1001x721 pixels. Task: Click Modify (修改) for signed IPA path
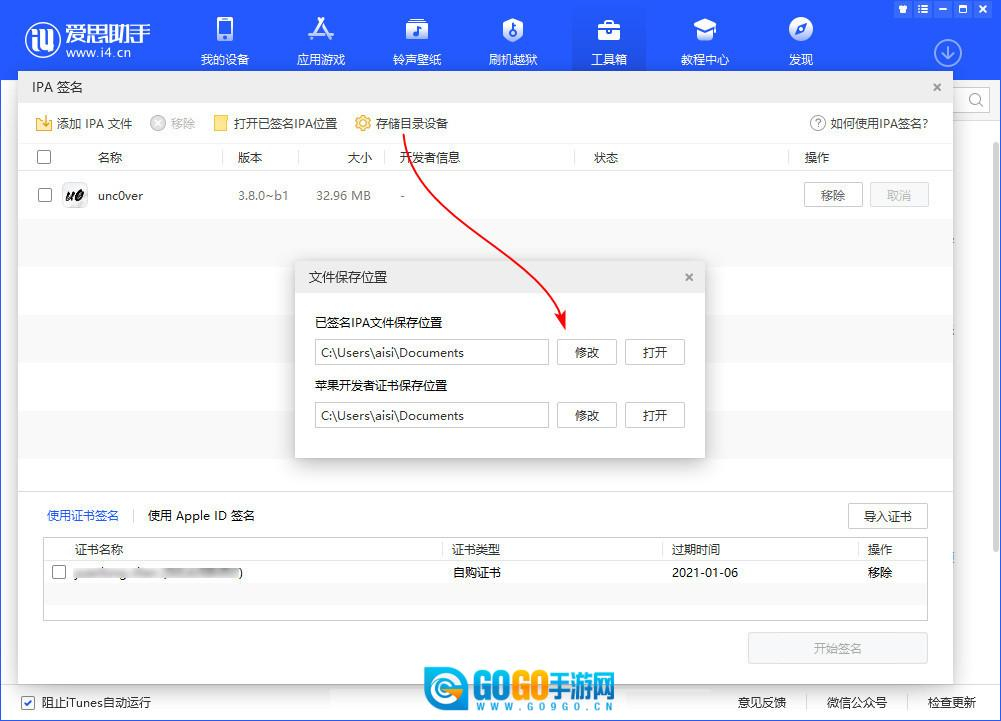pos(587,352)
